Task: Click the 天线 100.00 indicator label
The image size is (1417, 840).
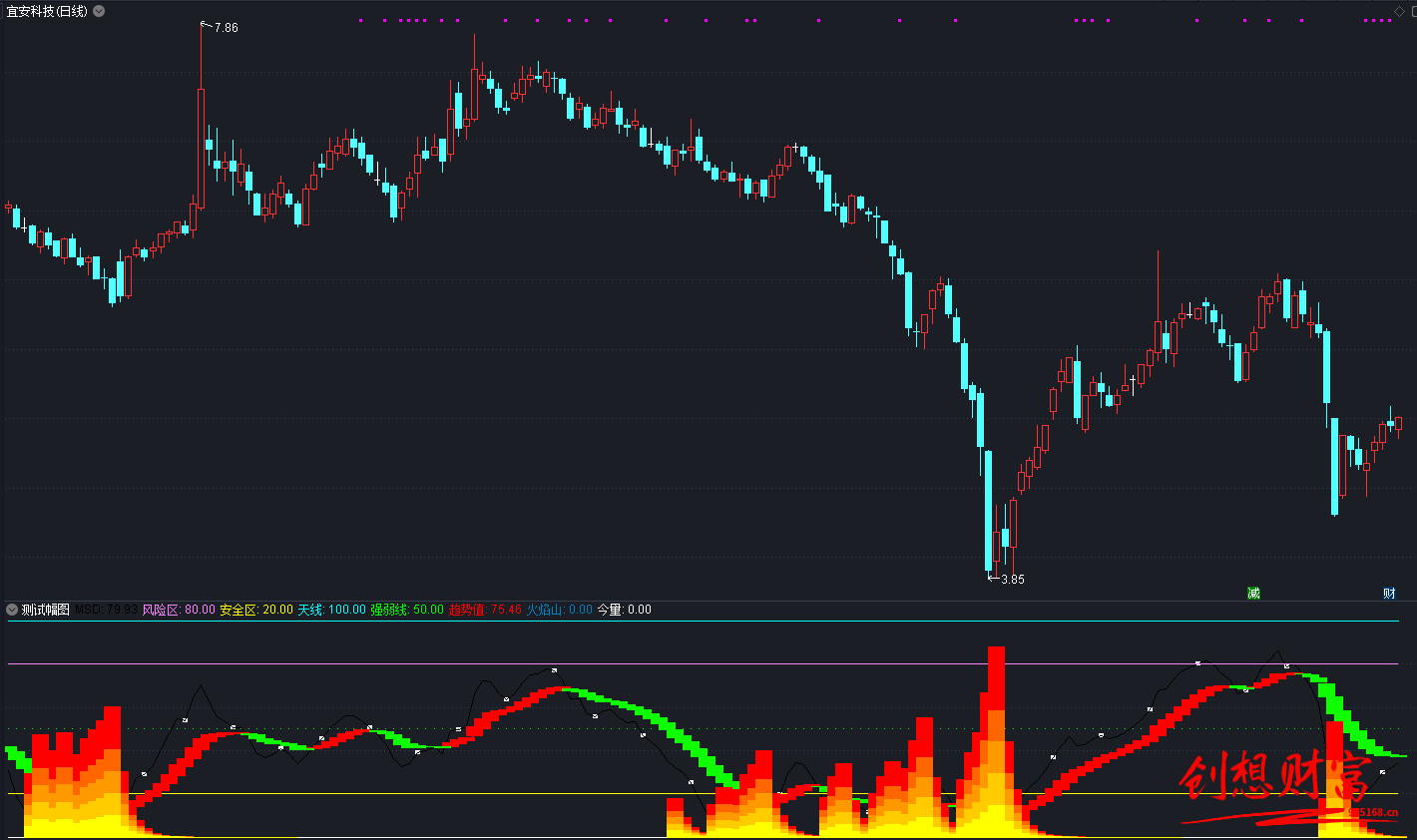Action: 331,610
